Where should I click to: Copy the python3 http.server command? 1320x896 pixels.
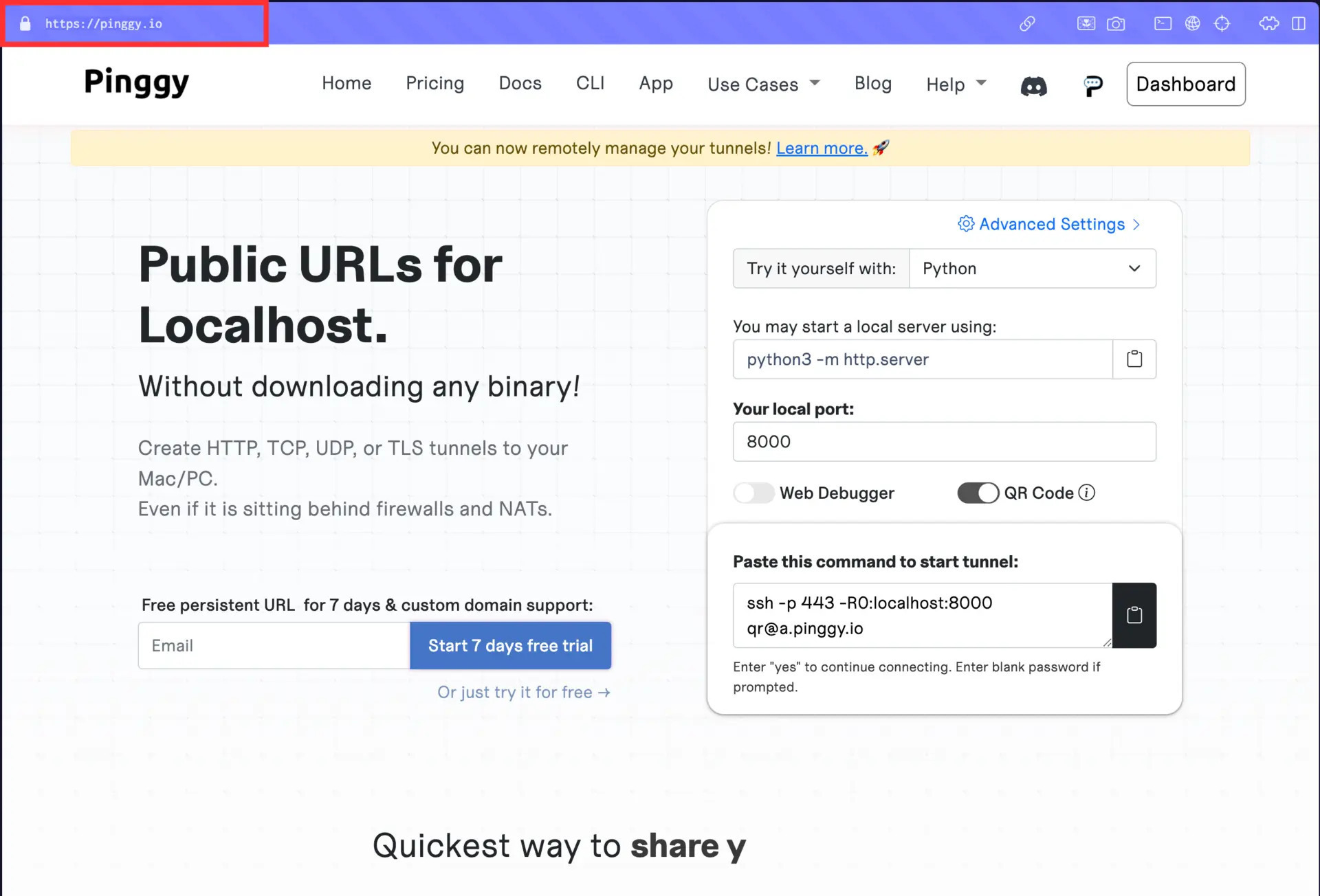(x=1134, y=359)
